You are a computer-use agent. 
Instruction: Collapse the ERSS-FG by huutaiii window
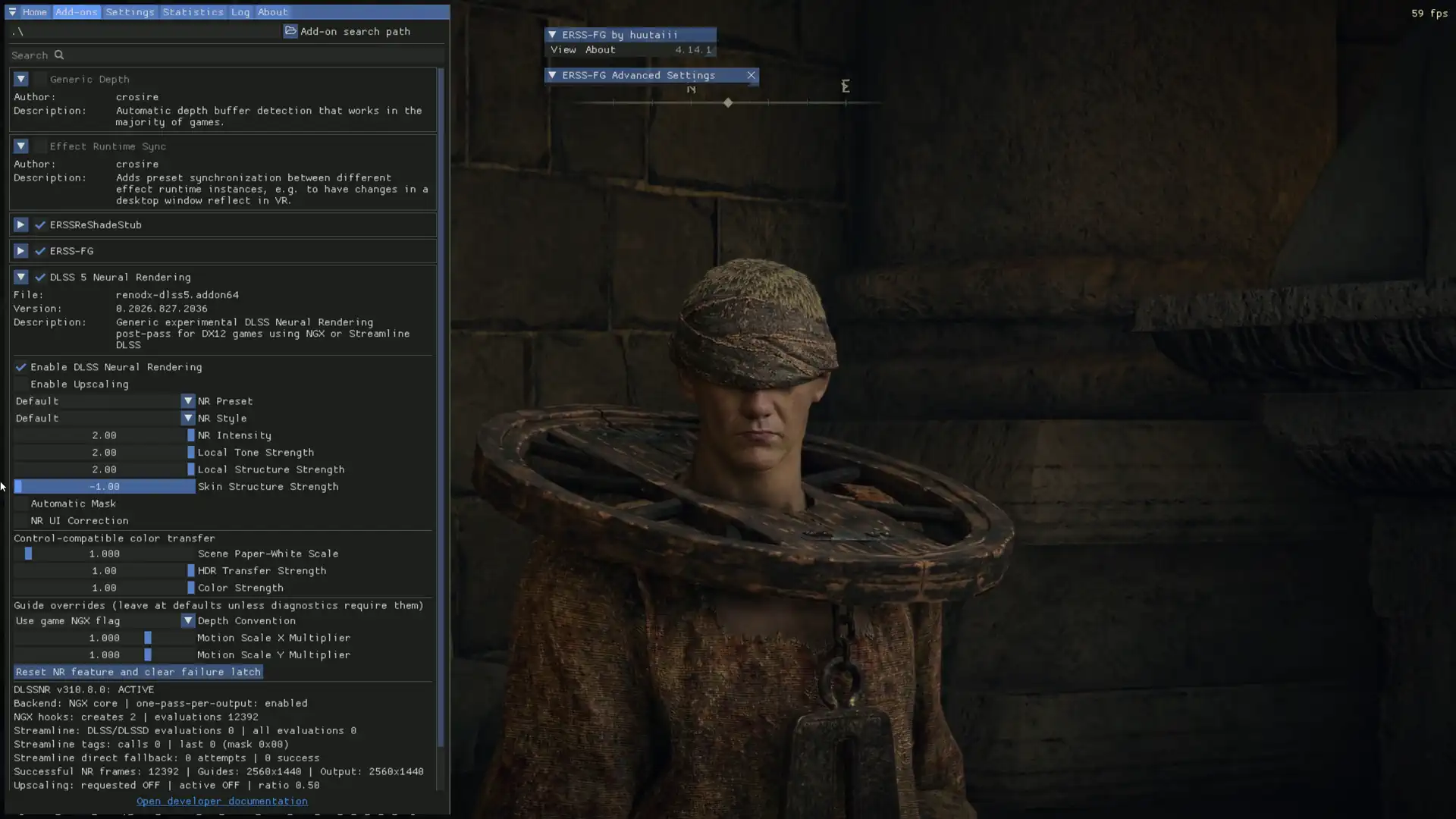tap(552, 35)
